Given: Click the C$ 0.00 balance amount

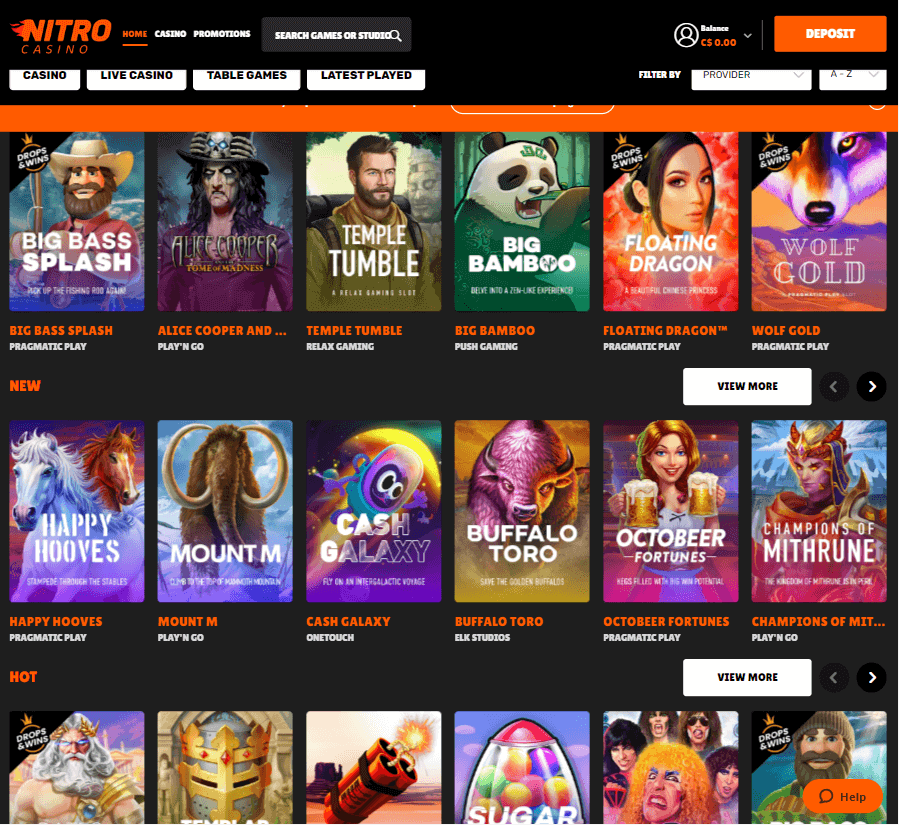Looking at the screenshot, I should (x=718, y=43).
